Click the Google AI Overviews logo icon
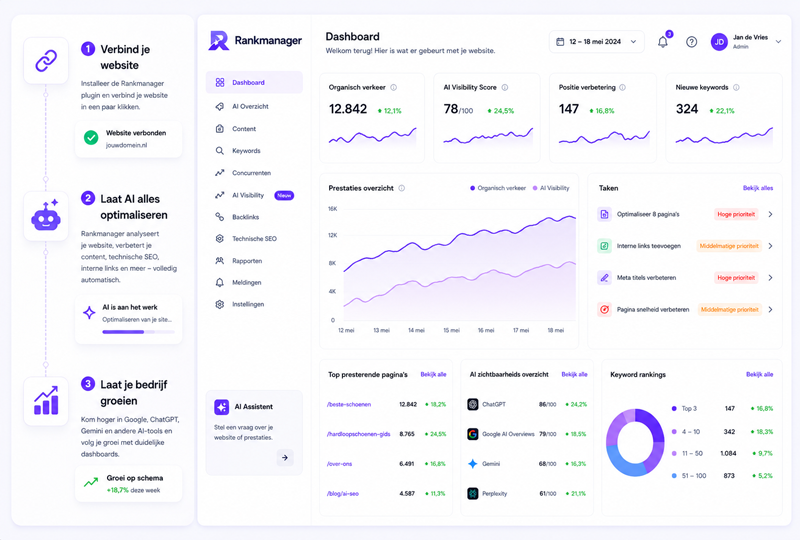Image resolution: width=800 pixels, height=540 pixels. click(x=473, y=434)
